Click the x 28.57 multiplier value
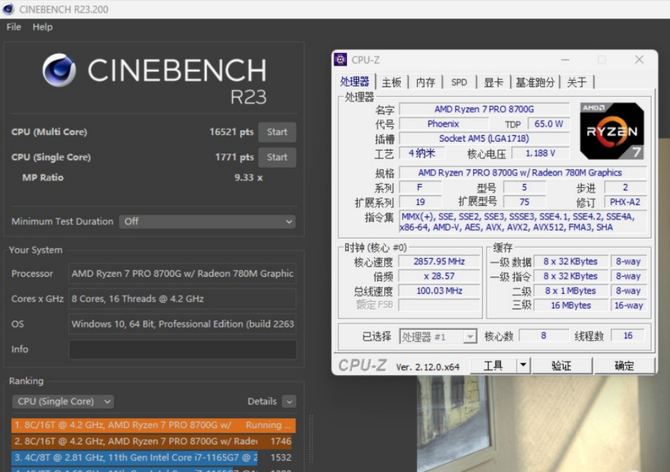The height and width of the screenshot is (472, 670). (439, 276)
